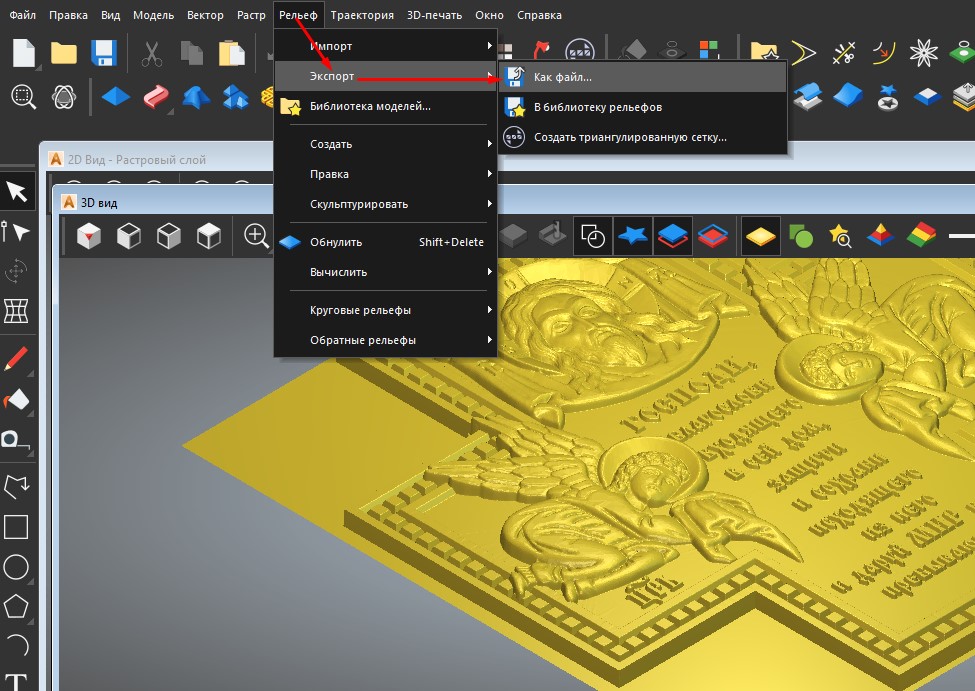Click the star with magnifier icon
The height and width of the screenshot is (691, 975).
tap(840, 236)
